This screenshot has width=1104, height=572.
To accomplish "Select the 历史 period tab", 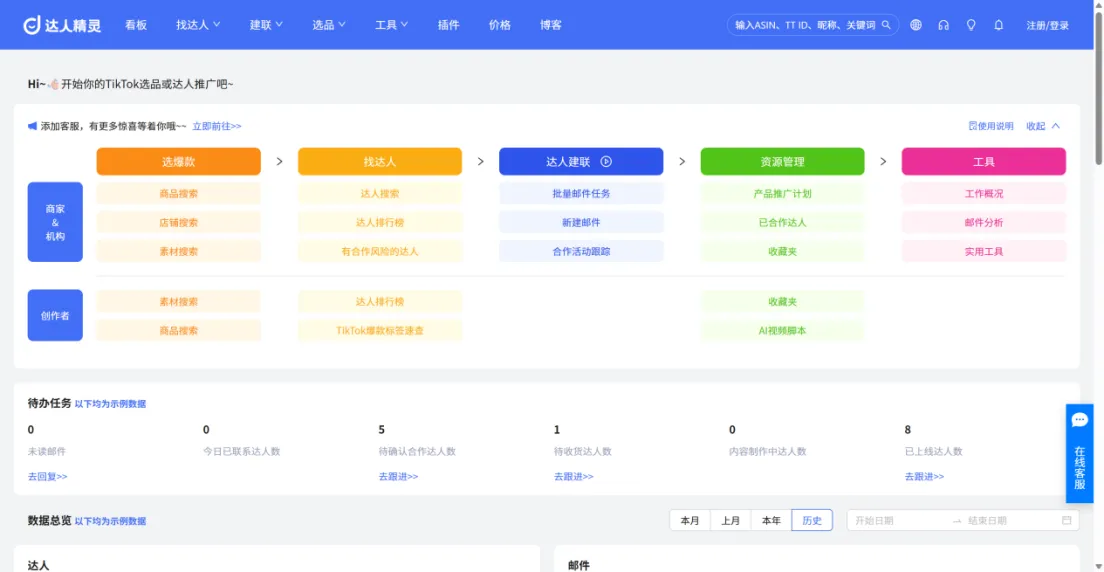I will (813, 521).
